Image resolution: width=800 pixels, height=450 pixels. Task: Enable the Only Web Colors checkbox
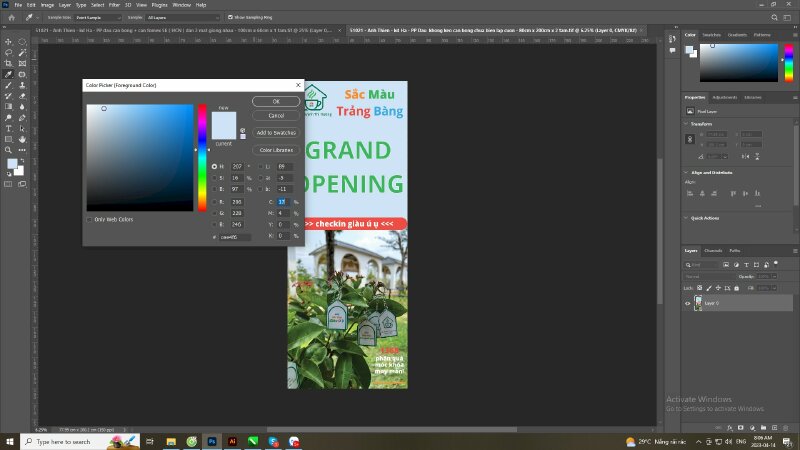(89, 219)
